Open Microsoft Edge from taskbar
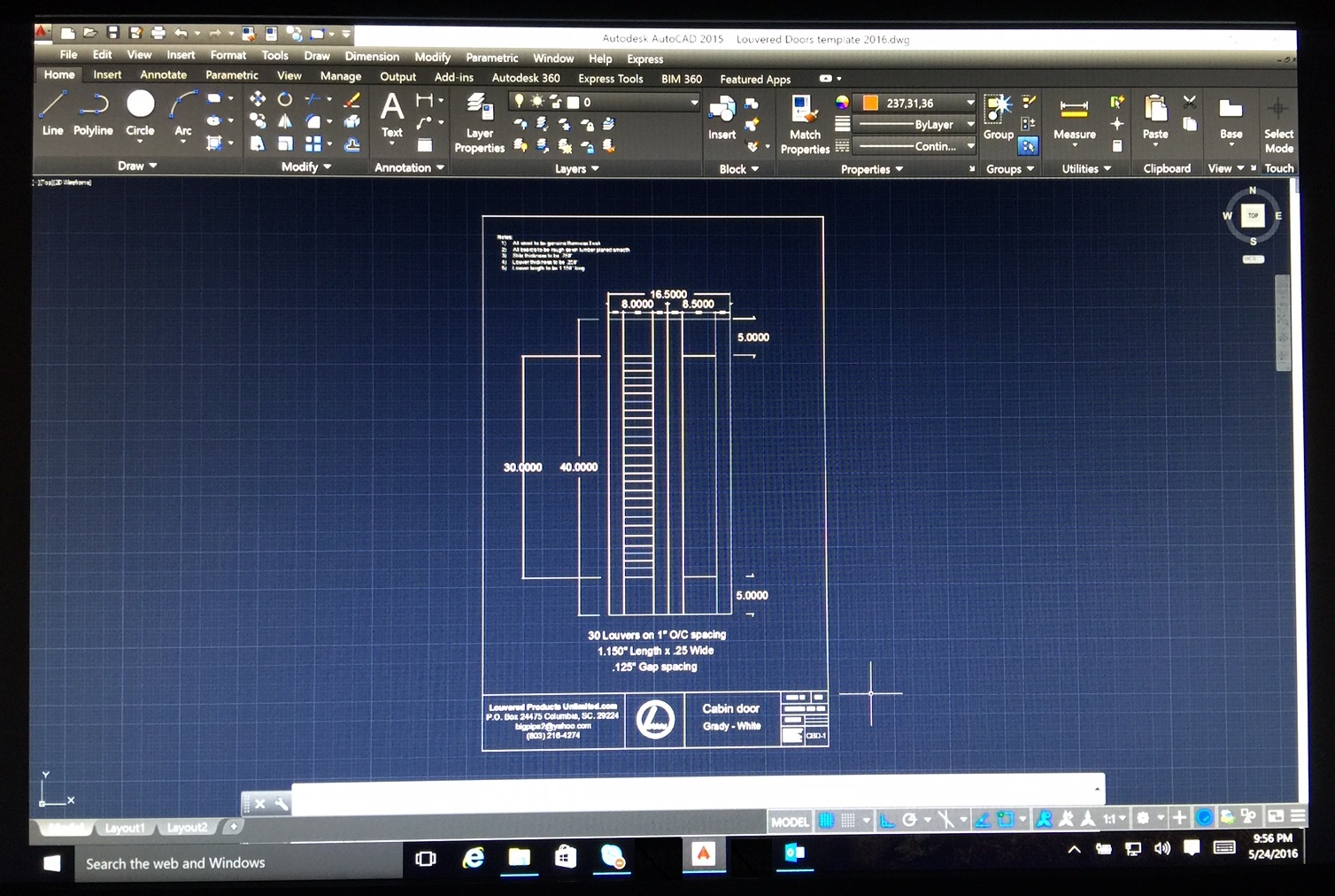Screen dimensions: 1335x896 [x=474, y=857]
